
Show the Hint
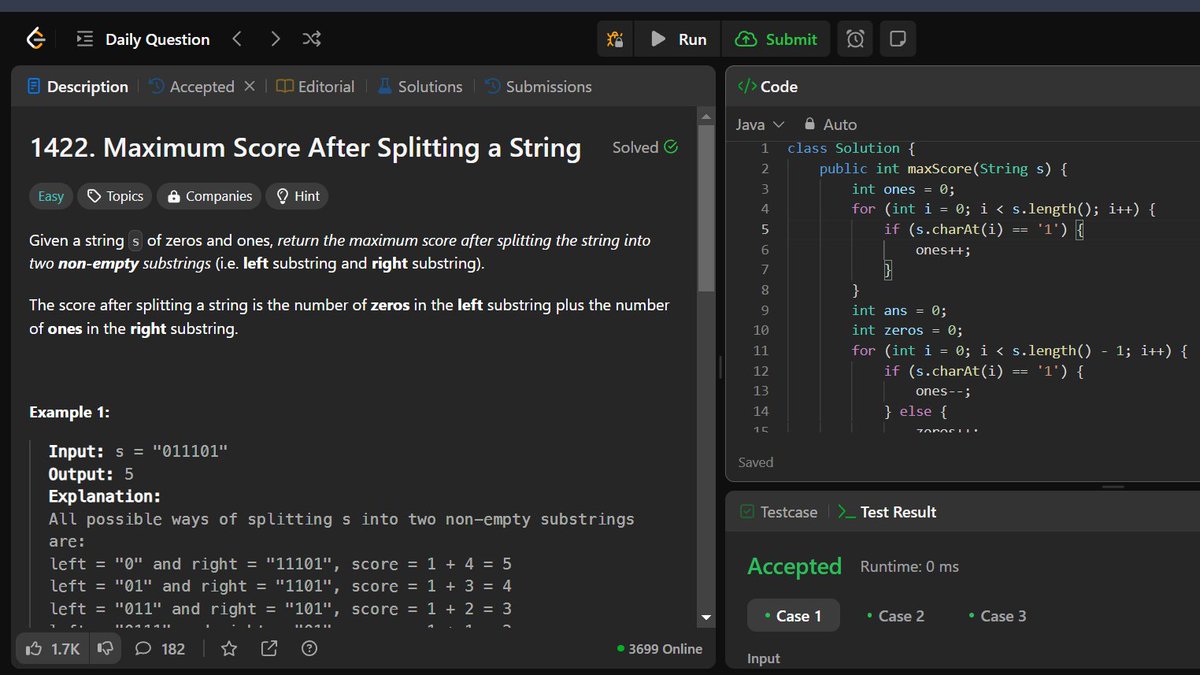tap(297, 196)
